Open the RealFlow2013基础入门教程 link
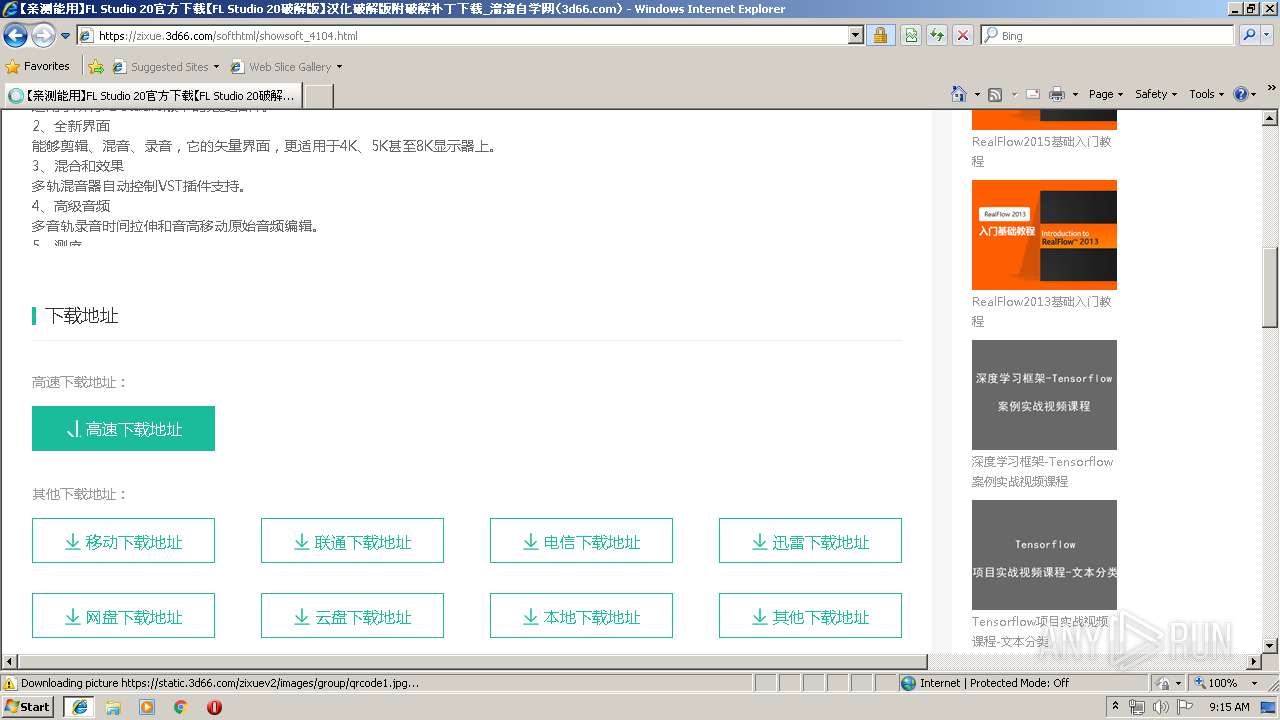Screen dimensions: 1280x720 (1042, 311)
